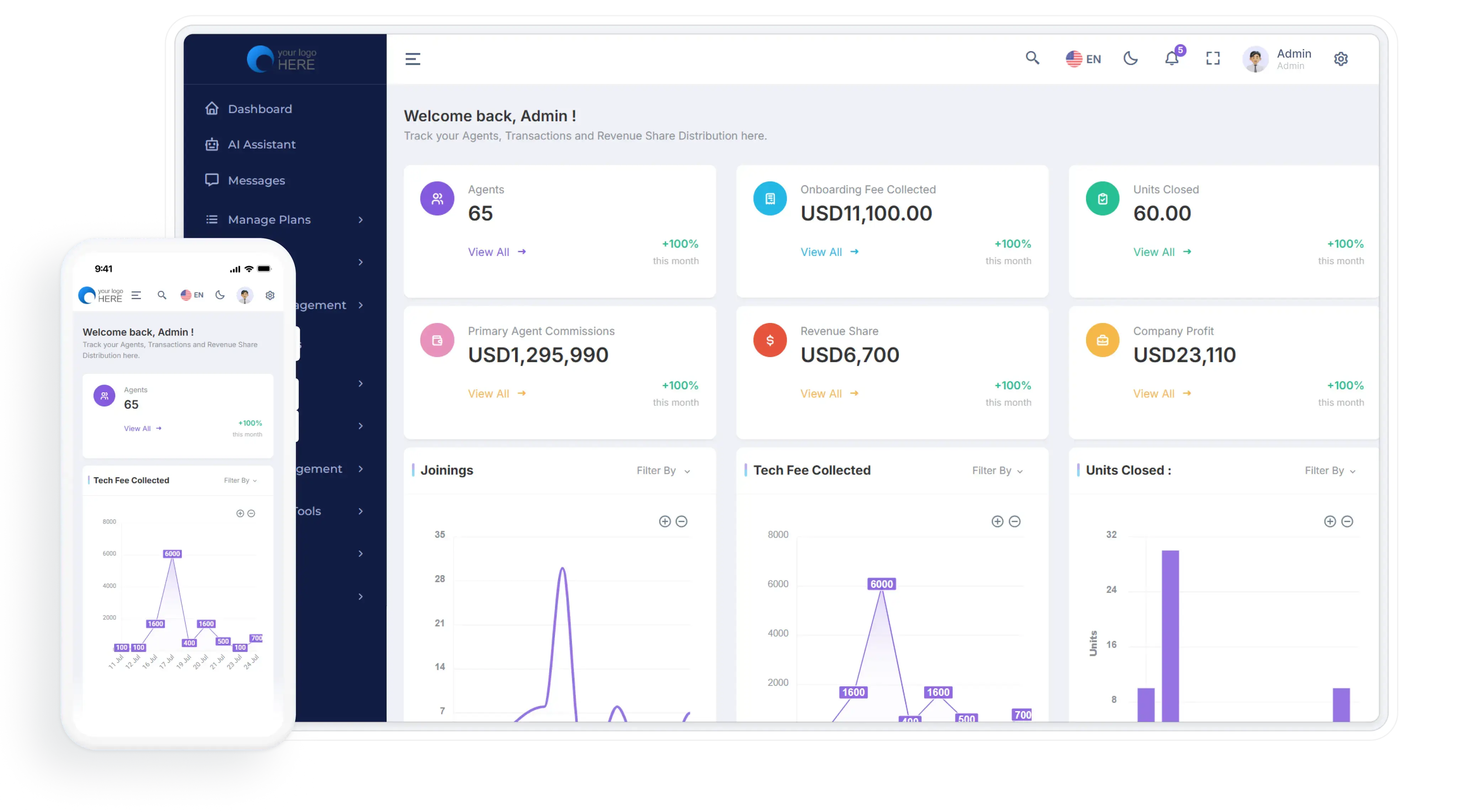Enter fullscreen mode from desktop top bar
This screenshot has width=1457, height=812.
click(1213, 58)
